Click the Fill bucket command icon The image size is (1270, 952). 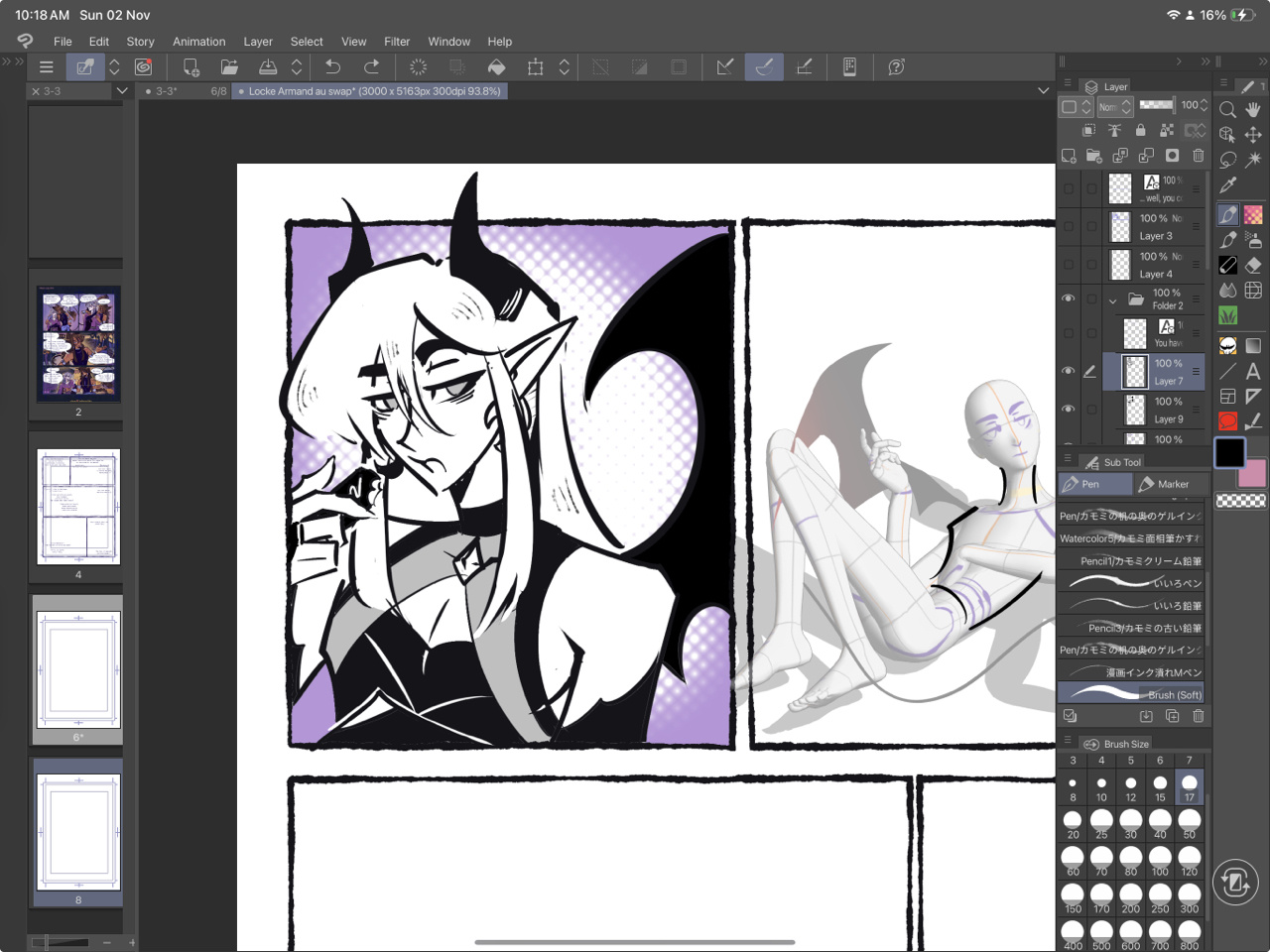click(x=496, y=66)
